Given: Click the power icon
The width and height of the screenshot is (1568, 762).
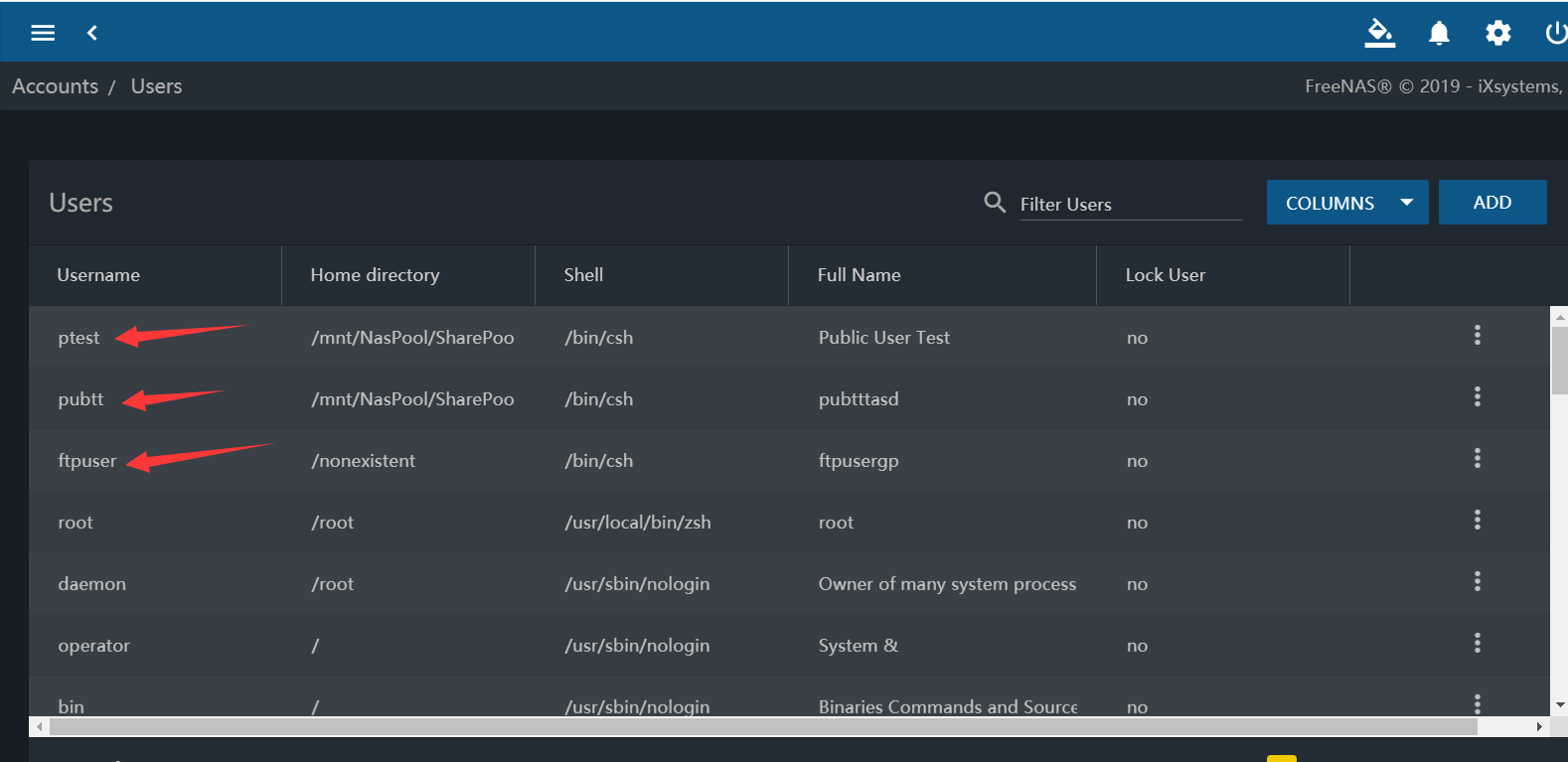Looking at the screenshot, I should tap(1555, 33).
